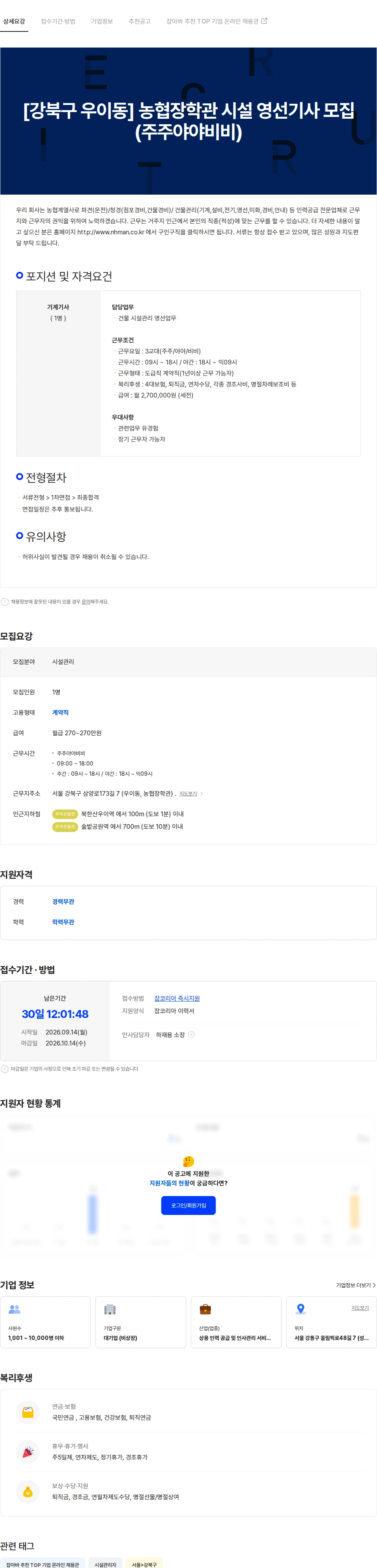The image size is (377, 1568).
Task: Click the 대기업 (비상장) company type text
Action: (x=121, y=1338)
